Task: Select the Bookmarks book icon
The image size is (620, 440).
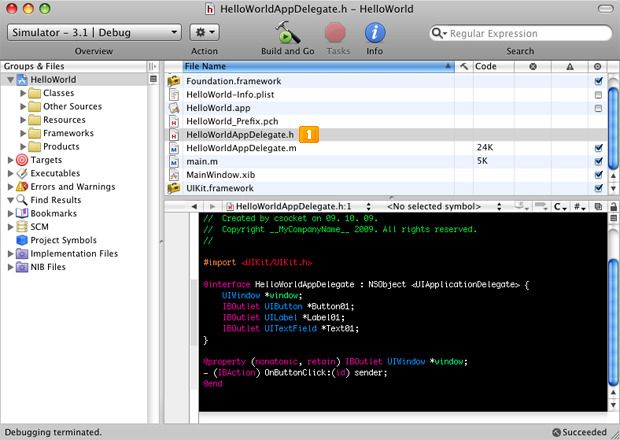Action: coord(22,213)
